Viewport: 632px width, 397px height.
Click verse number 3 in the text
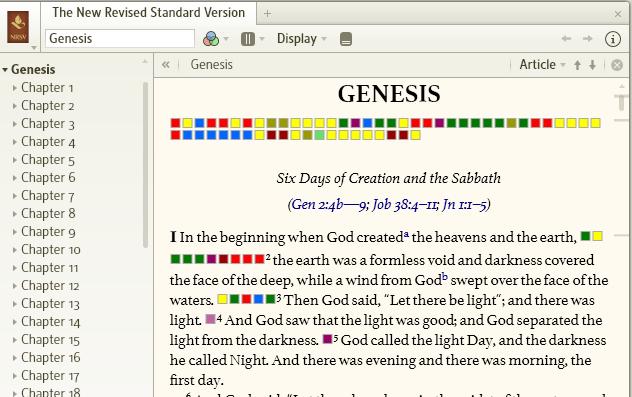tap(279, 298)
